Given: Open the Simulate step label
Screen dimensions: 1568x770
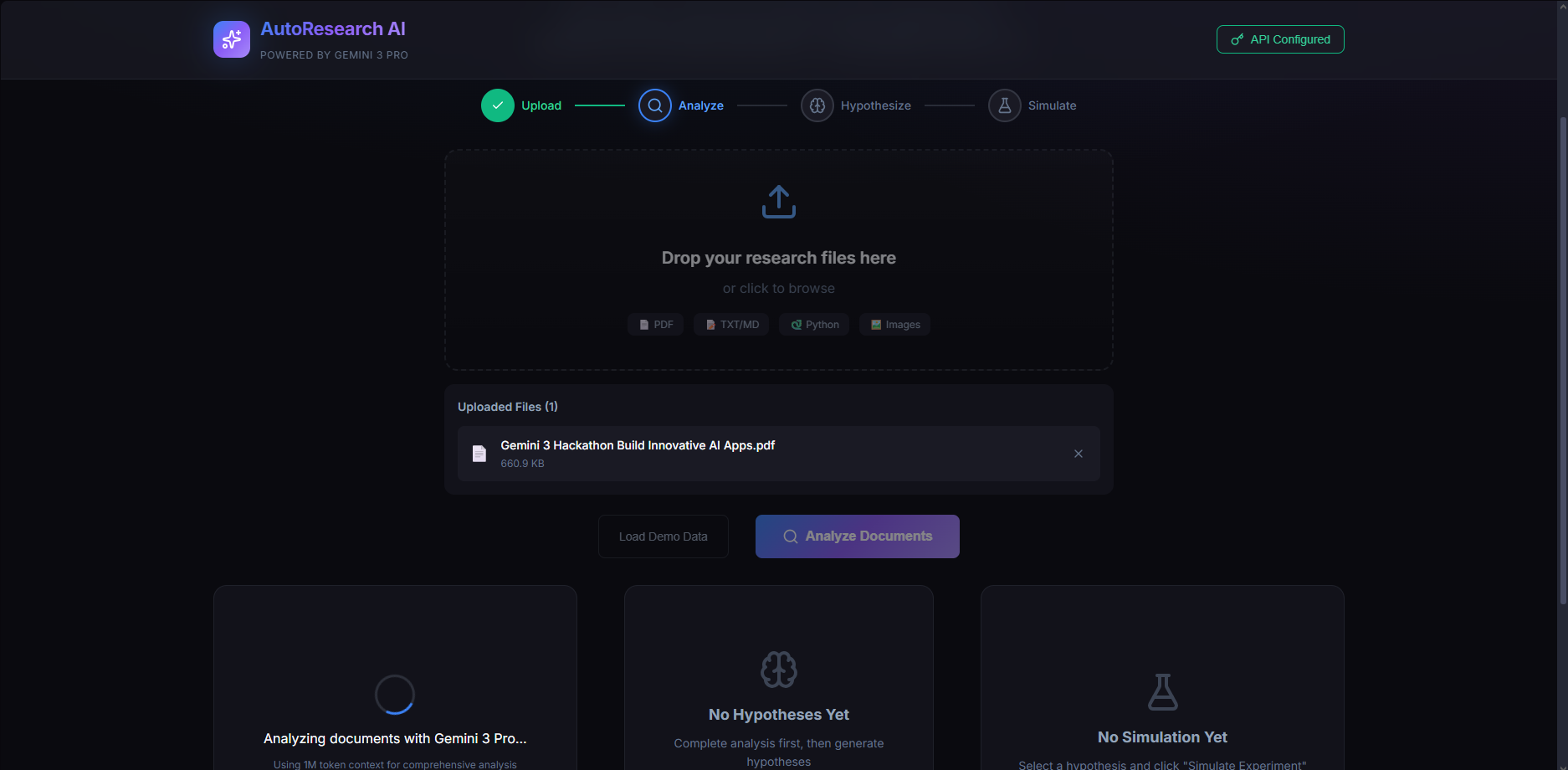Looking at the screenshot, I should [x=1053, y=105].
